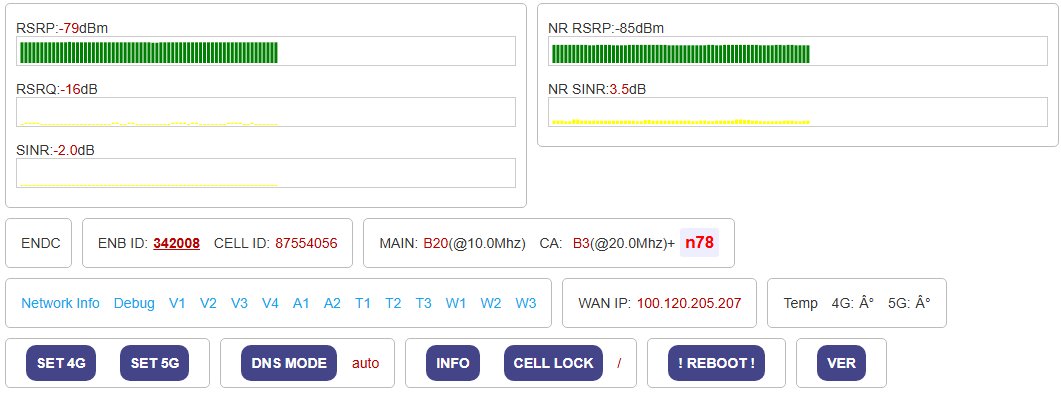The width and height of the screenshot is (1061, 402).
Task: Select the A2 link
Action: tap(332, 303)
